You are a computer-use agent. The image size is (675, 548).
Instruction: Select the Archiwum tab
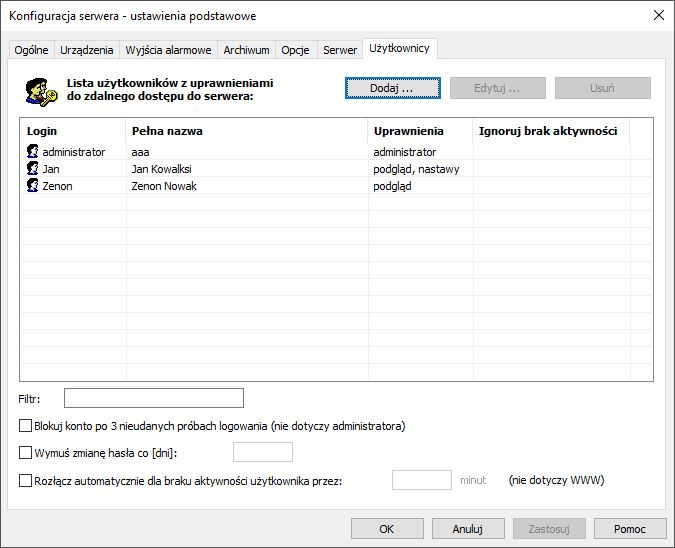(x=246, y=50)
